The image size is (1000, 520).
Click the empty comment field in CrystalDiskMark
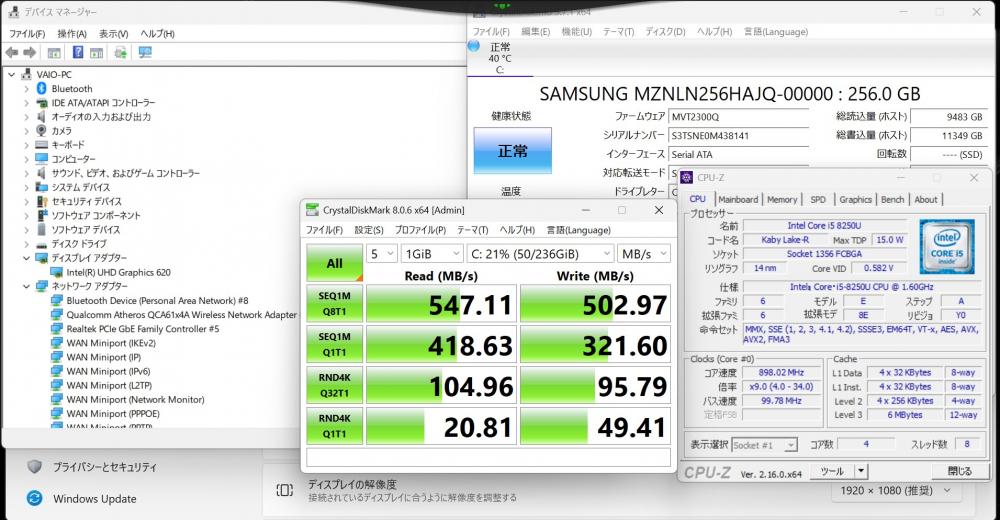pos(489,457)
